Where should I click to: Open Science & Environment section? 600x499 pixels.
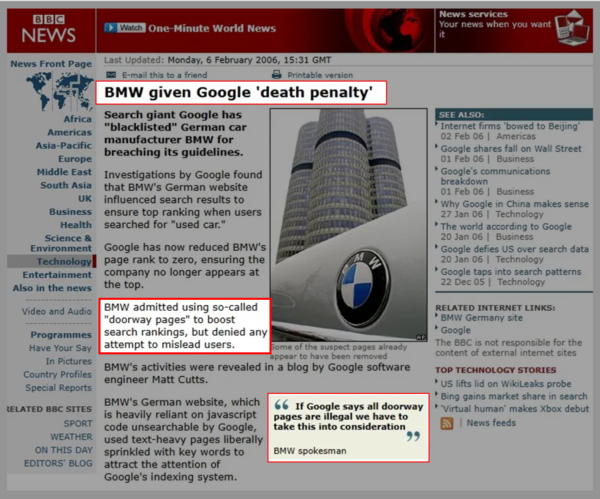click(x=61, y=243)
